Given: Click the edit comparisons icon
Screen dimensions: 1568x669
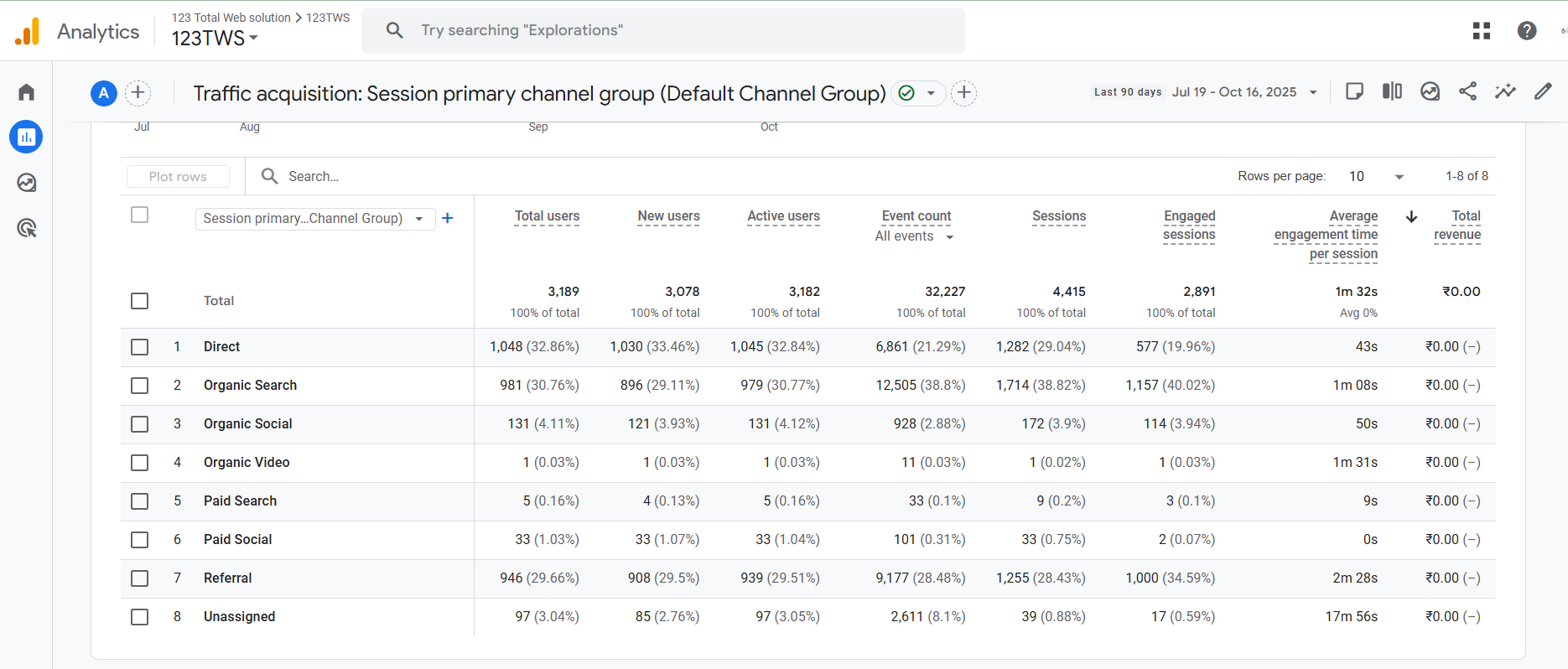Looking at the screenshot, I should coord(1392,91).
